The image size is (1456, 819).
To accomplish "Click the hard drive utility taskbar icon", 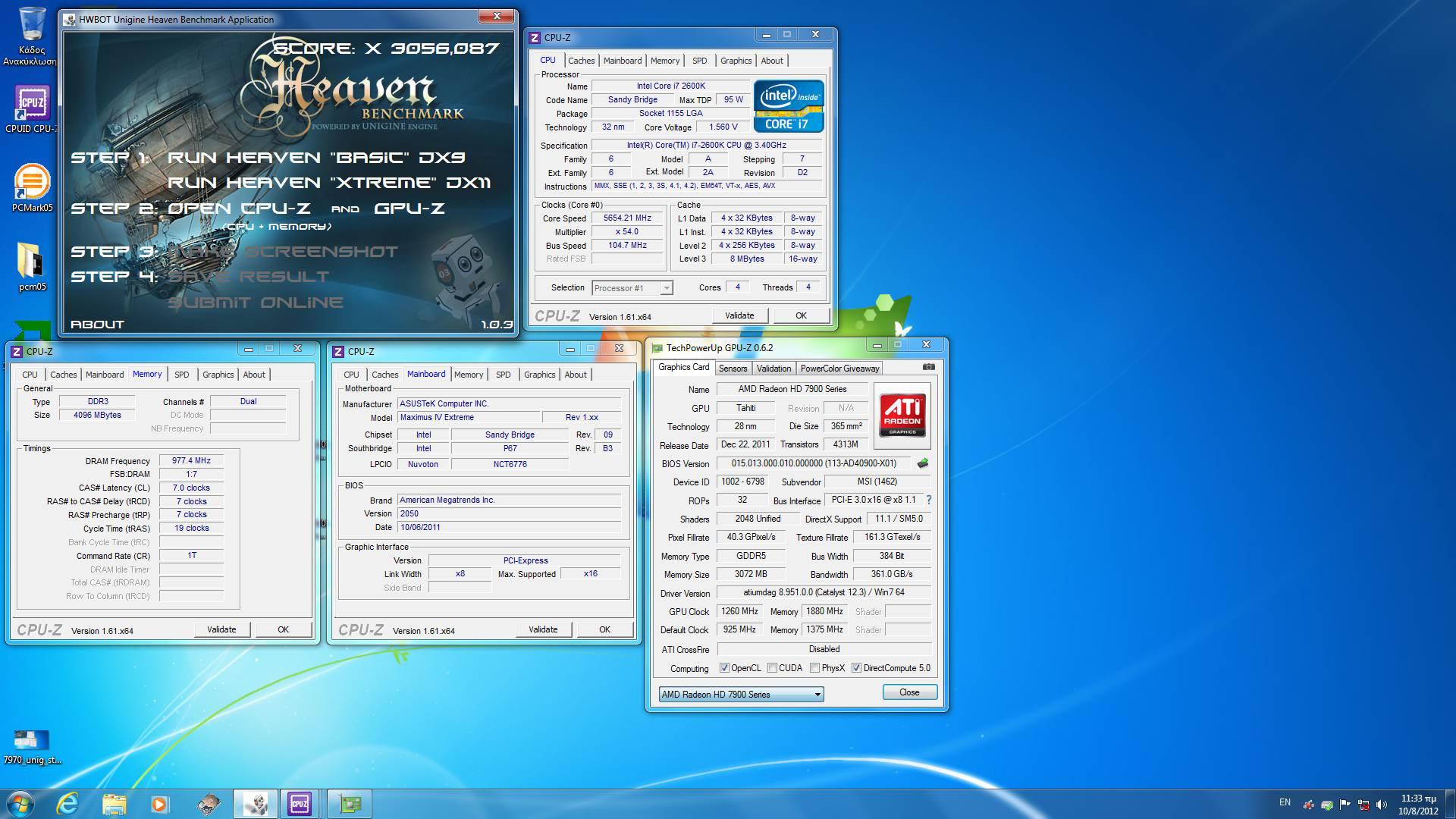I will [208, 804].
